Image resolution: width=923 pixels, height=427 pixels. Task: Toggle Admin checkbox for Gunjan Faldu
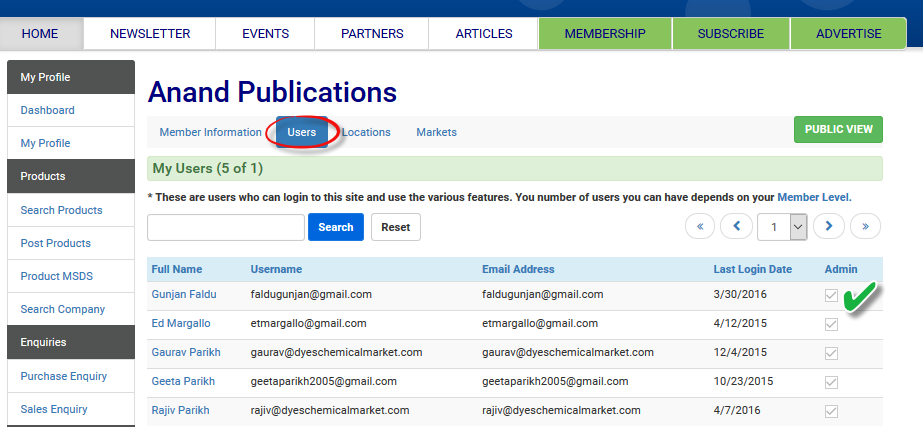pos(831,296)
